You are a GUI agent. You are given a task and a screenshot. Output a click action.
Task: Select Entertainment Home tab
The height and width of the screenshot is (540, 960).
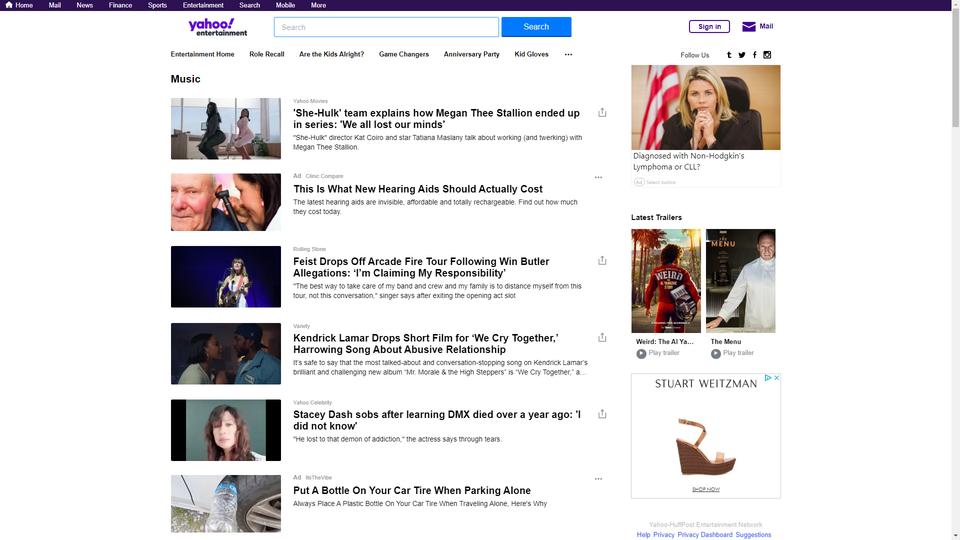coord(203,54)
